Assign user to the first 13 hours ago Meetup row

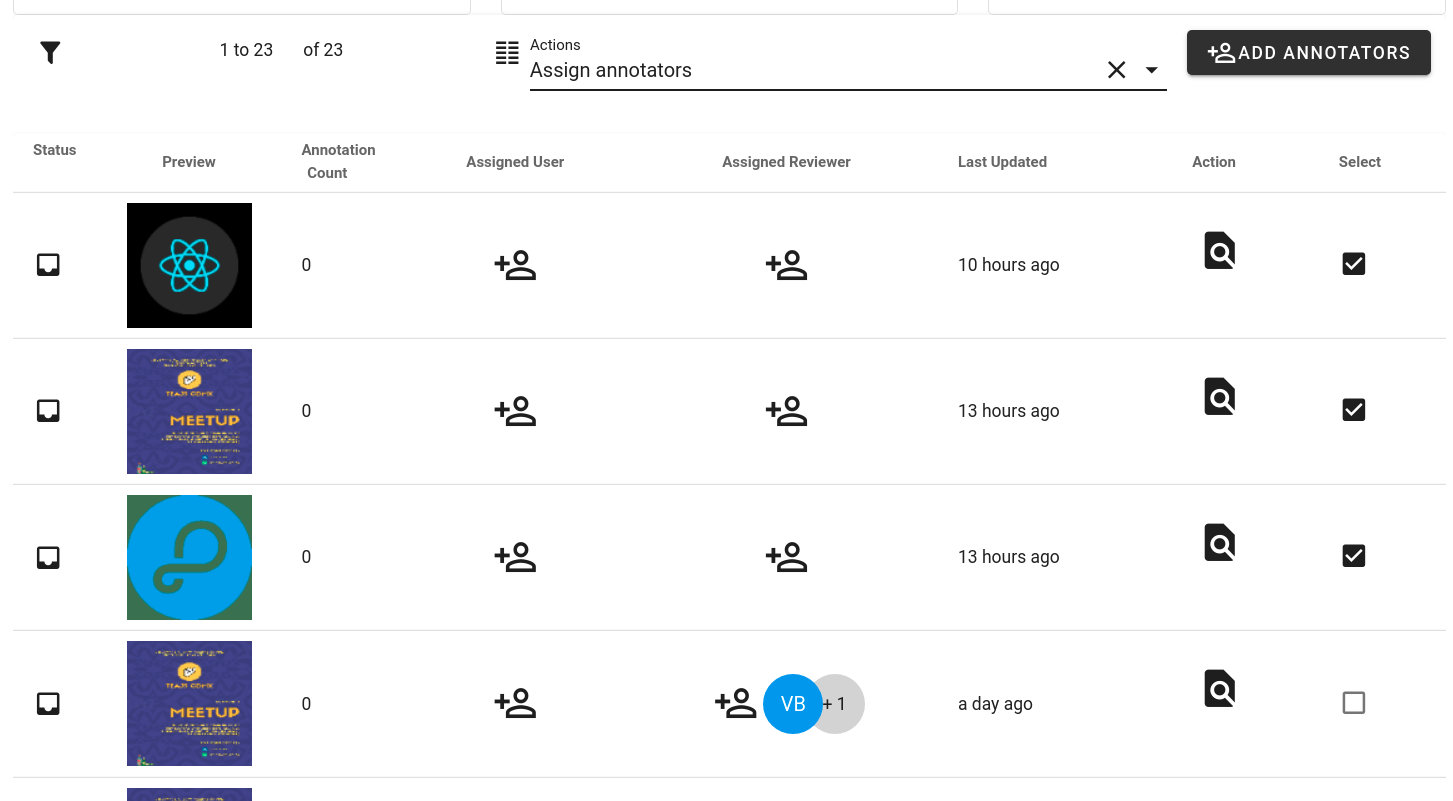pyautogui.click(x=515, y=411)
